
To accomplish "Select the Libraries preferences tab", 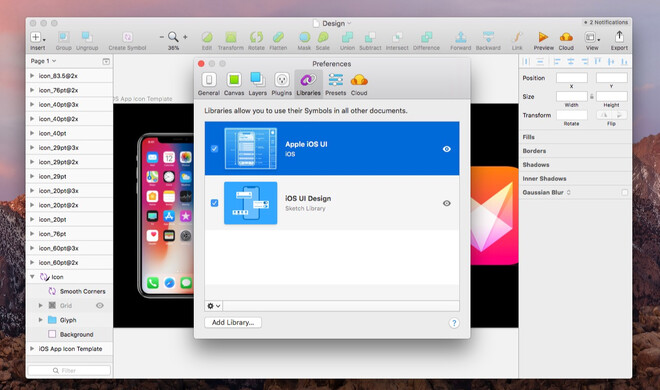I will 308,84.
